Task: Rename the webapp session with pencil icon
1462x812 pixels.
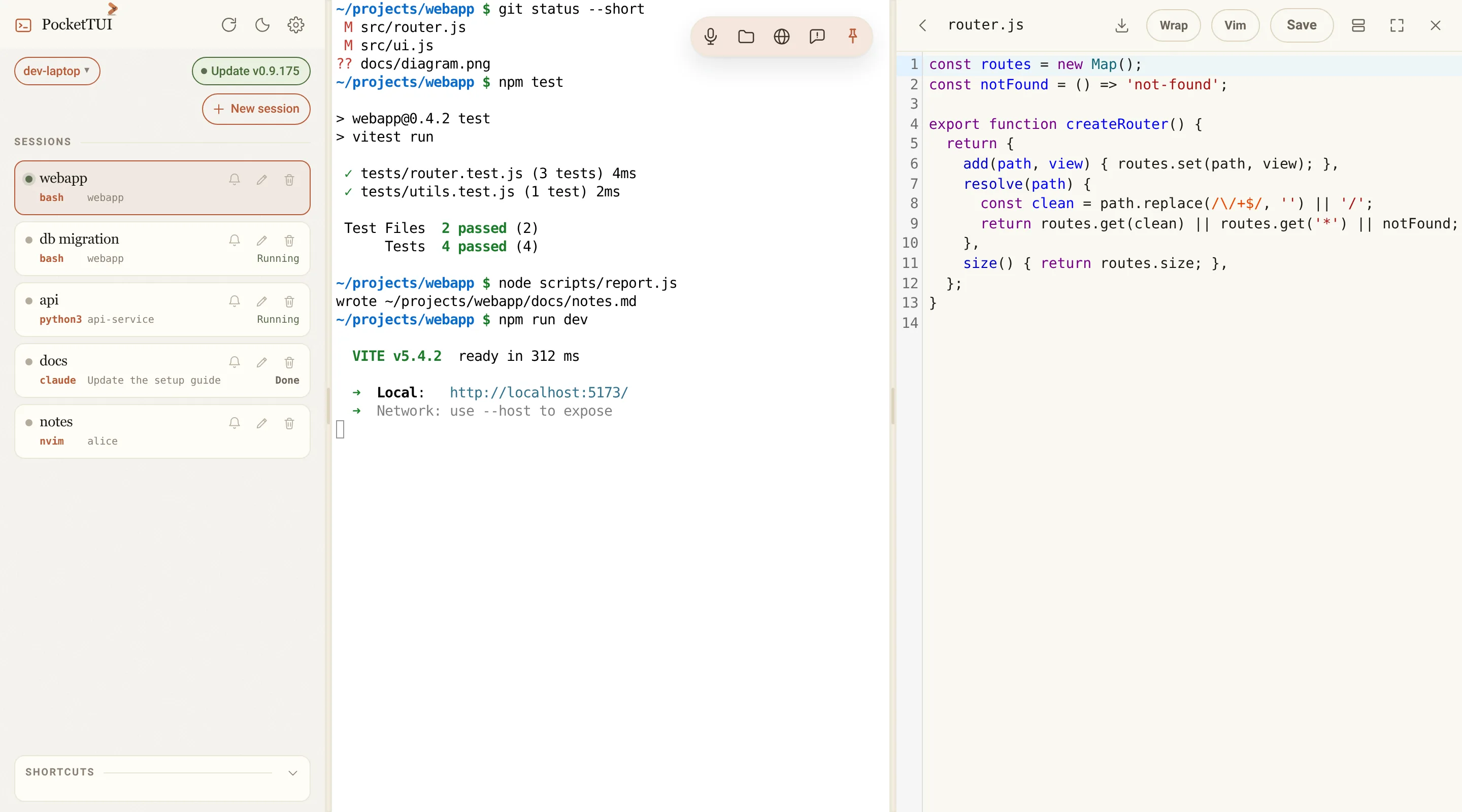Action: (261, 179)
